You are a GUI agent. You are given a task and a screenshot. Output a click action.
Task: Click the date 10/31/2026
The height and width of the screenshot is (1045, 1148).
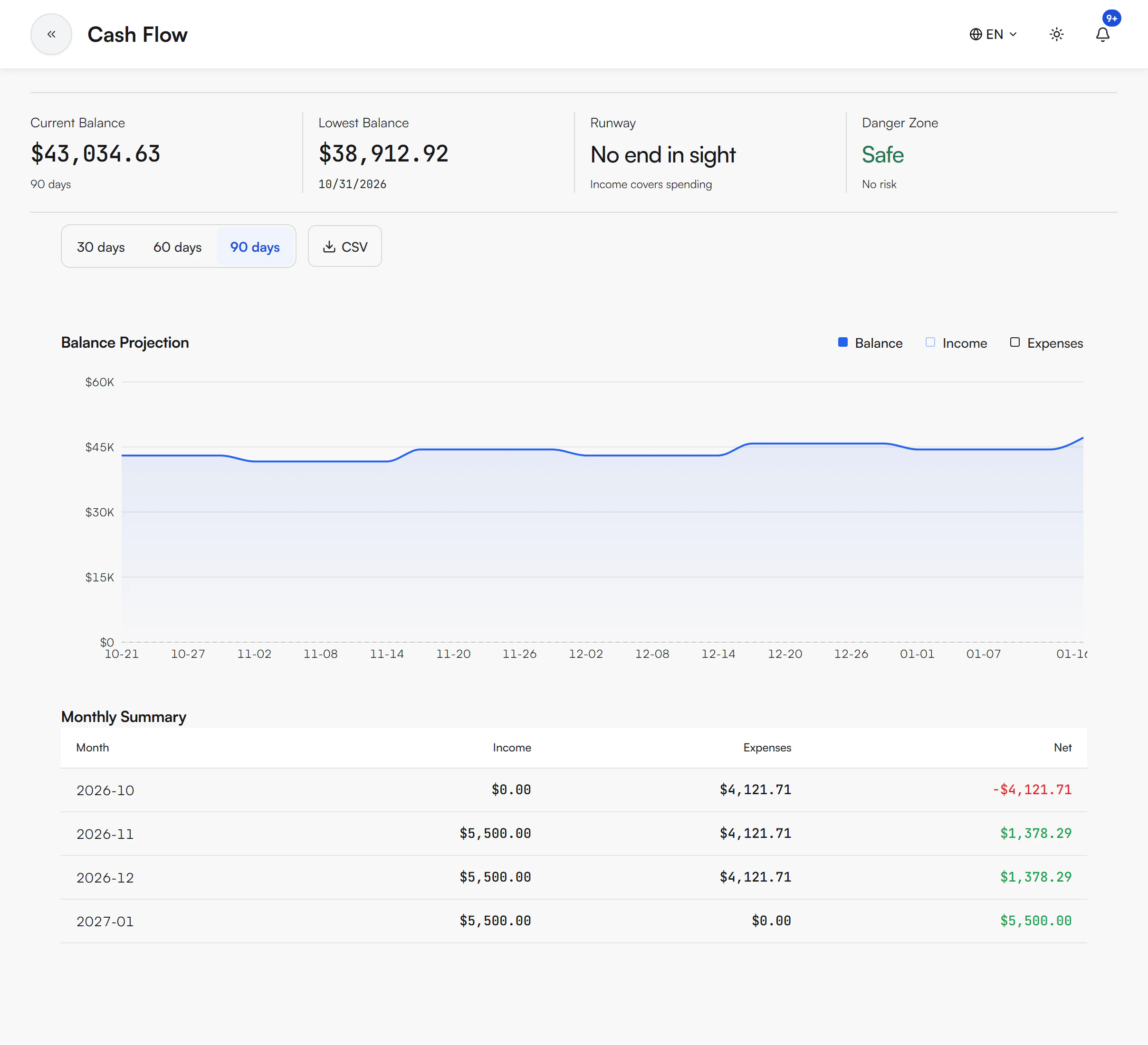[x=352, y=184]
